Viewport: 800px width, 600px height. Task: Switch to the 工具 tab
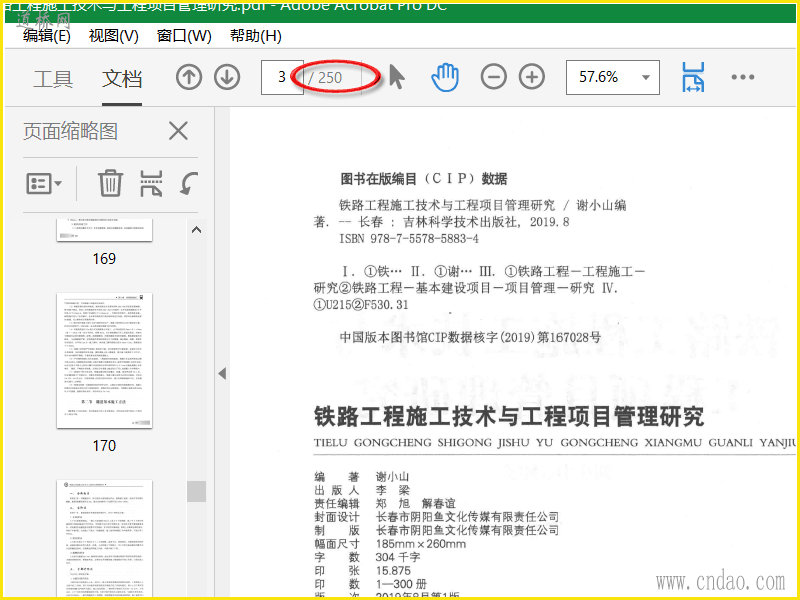(53, 79)
